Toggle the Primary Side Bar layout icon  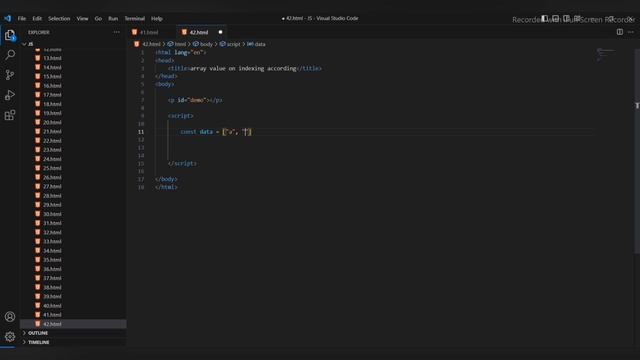pos(544,18)
